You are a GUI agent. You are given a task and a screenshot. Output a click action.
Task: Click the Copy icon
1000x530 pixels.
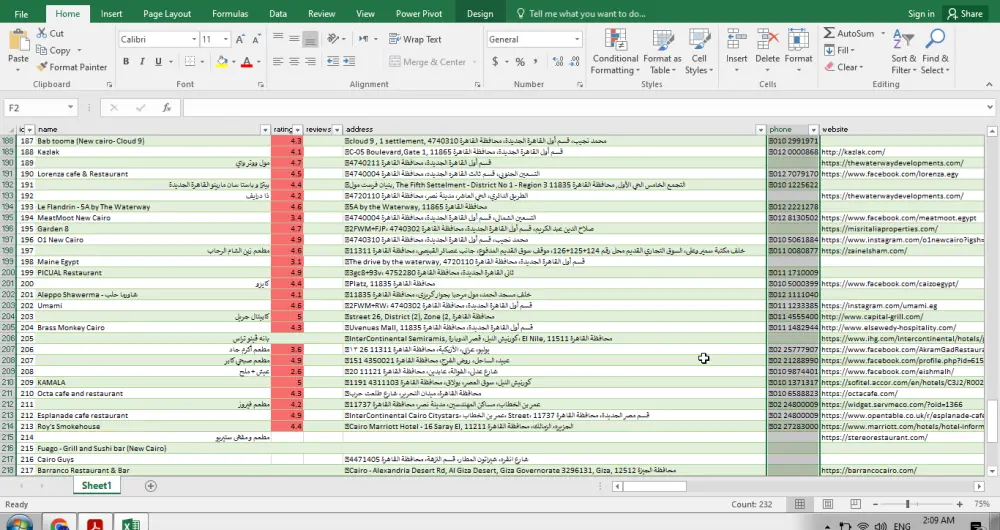pos(42,50)
